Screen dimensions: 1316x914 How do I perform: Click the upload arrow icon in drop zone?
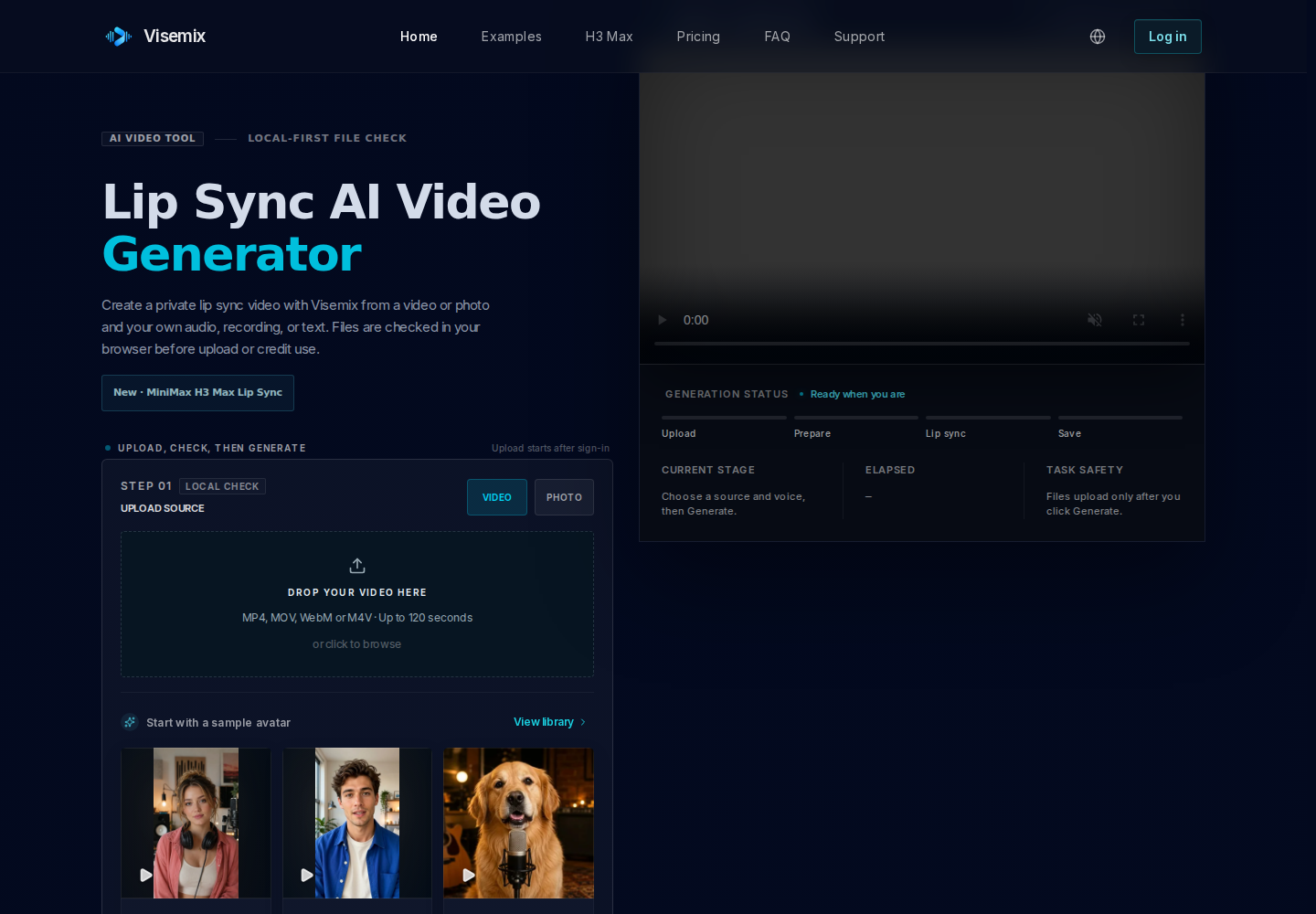tap(357, 566)
